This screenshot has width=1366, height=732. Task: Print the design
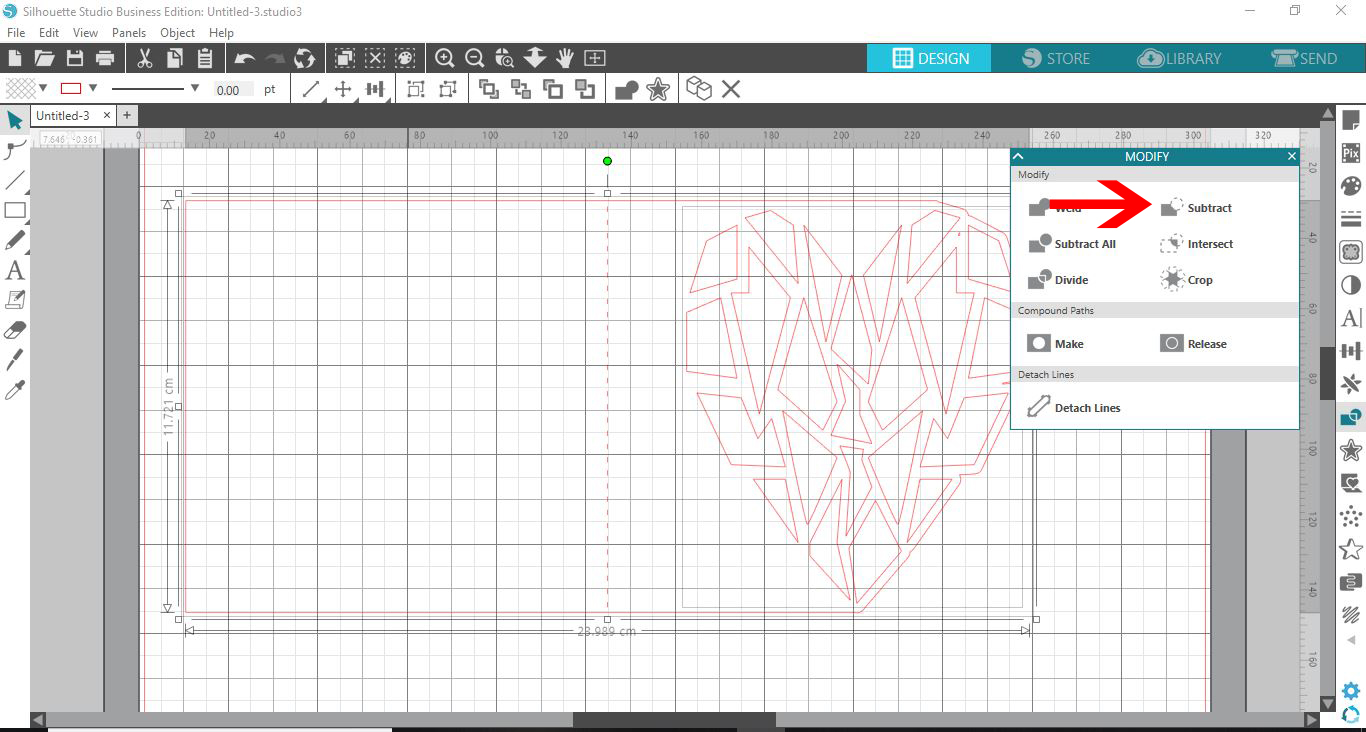104,58
